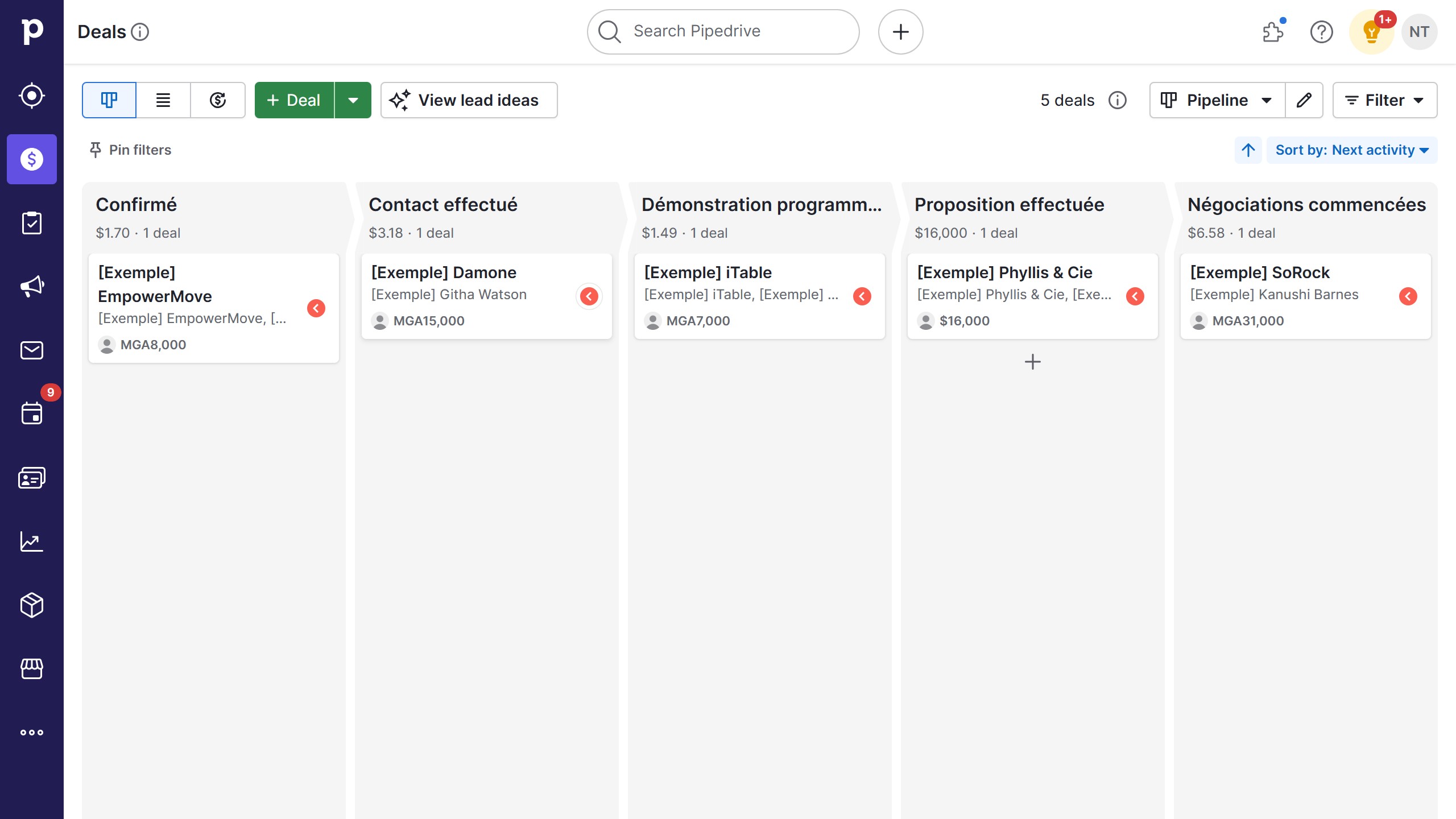Screen dimensions: 1456x819
Task: Open the View lead ideas panel
Action: coord(469,100)
